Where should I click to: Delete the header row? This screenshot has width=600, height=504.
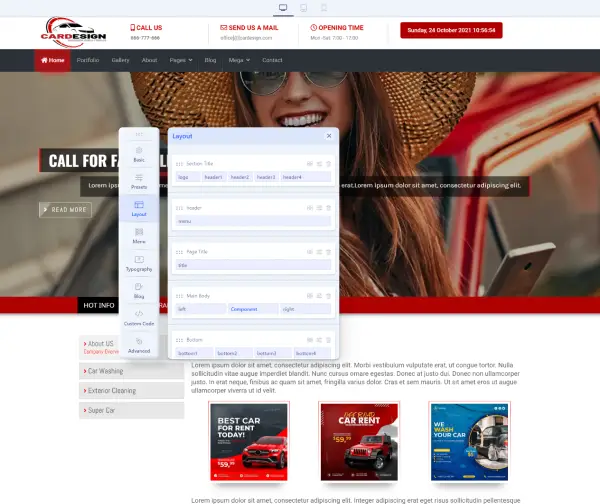coord(328,208)
